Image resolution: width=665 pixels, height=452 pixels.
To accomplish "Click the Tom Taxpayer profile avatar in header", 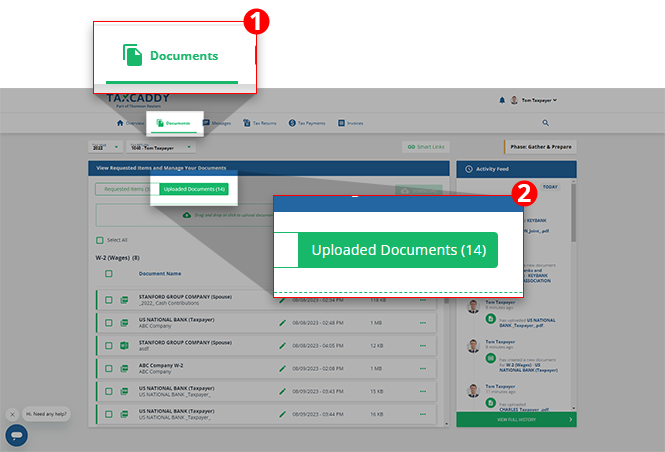I will [514, 100].
